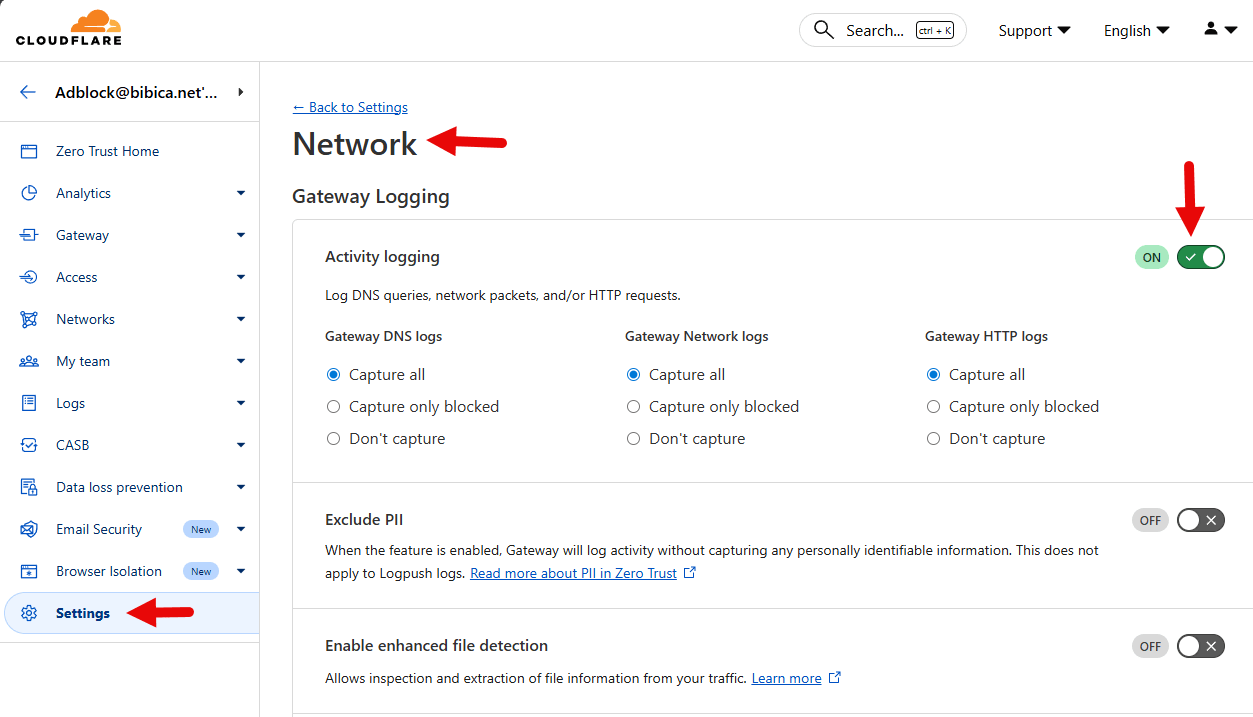Image resolution: width=1253 pixels, height=717 pixels.
Task: Go back via Back to Settings link
Action: [x=350, y=107]
